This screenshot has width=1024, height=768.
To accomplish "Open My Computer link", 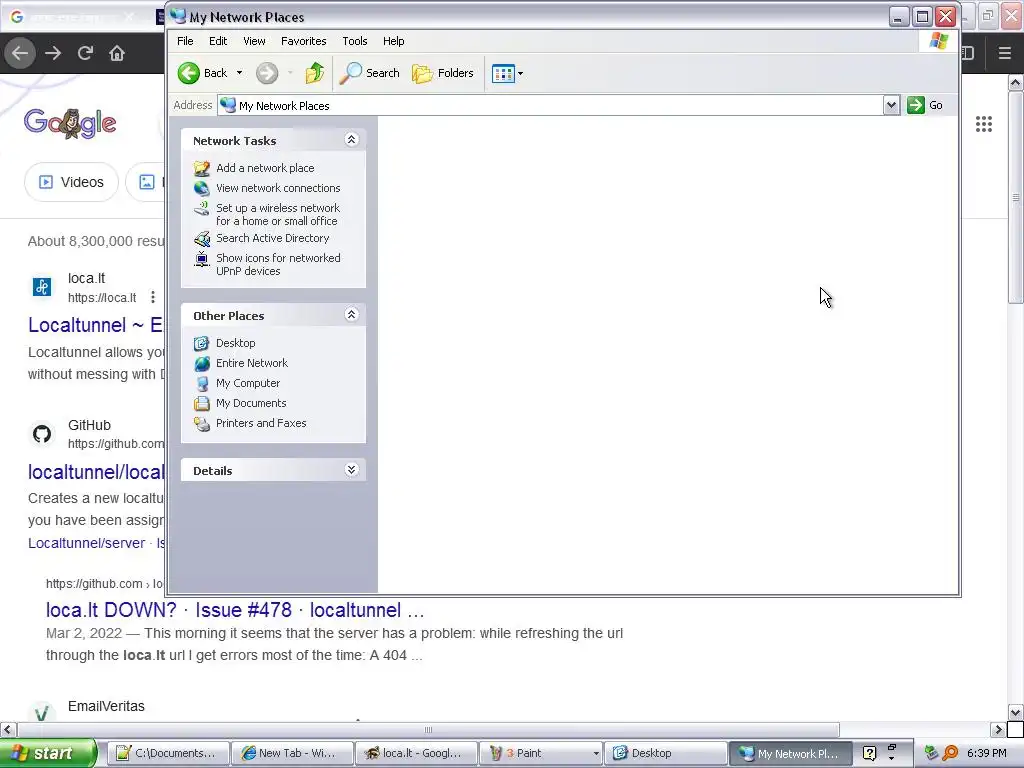I will (248, 383).
